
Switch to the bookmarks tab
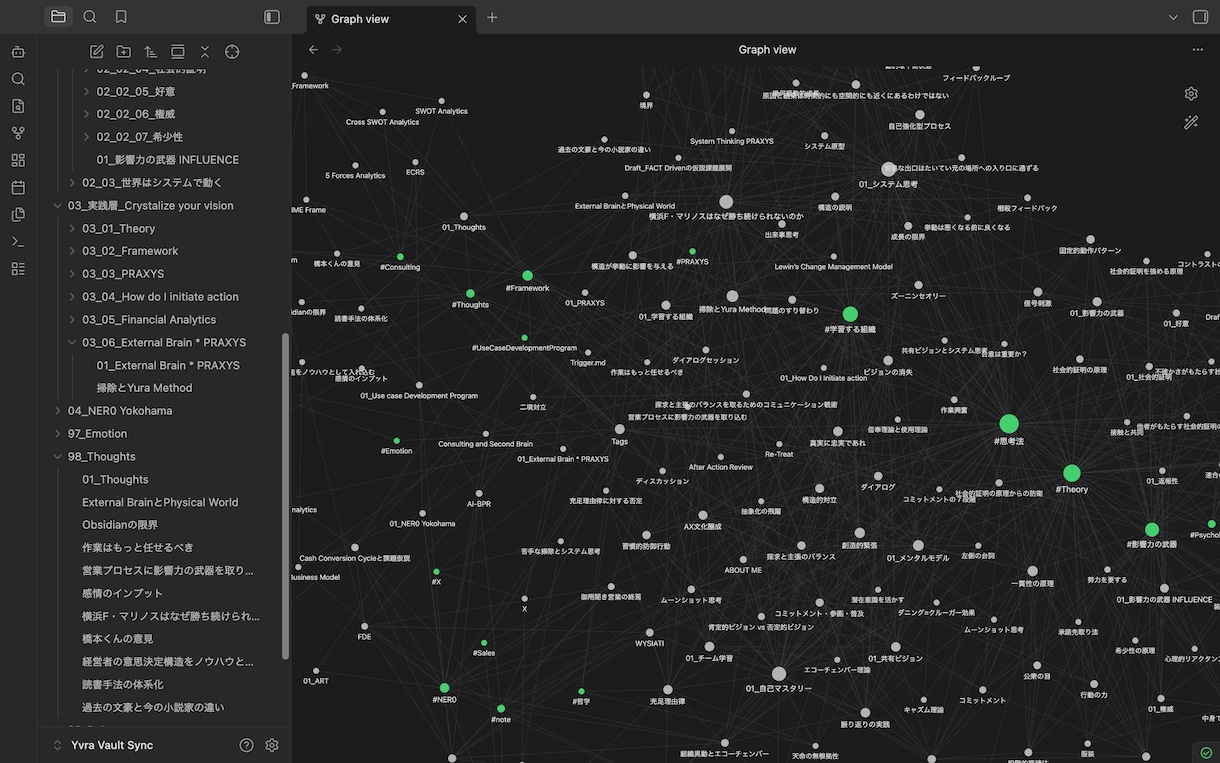[x=121, y=17]
